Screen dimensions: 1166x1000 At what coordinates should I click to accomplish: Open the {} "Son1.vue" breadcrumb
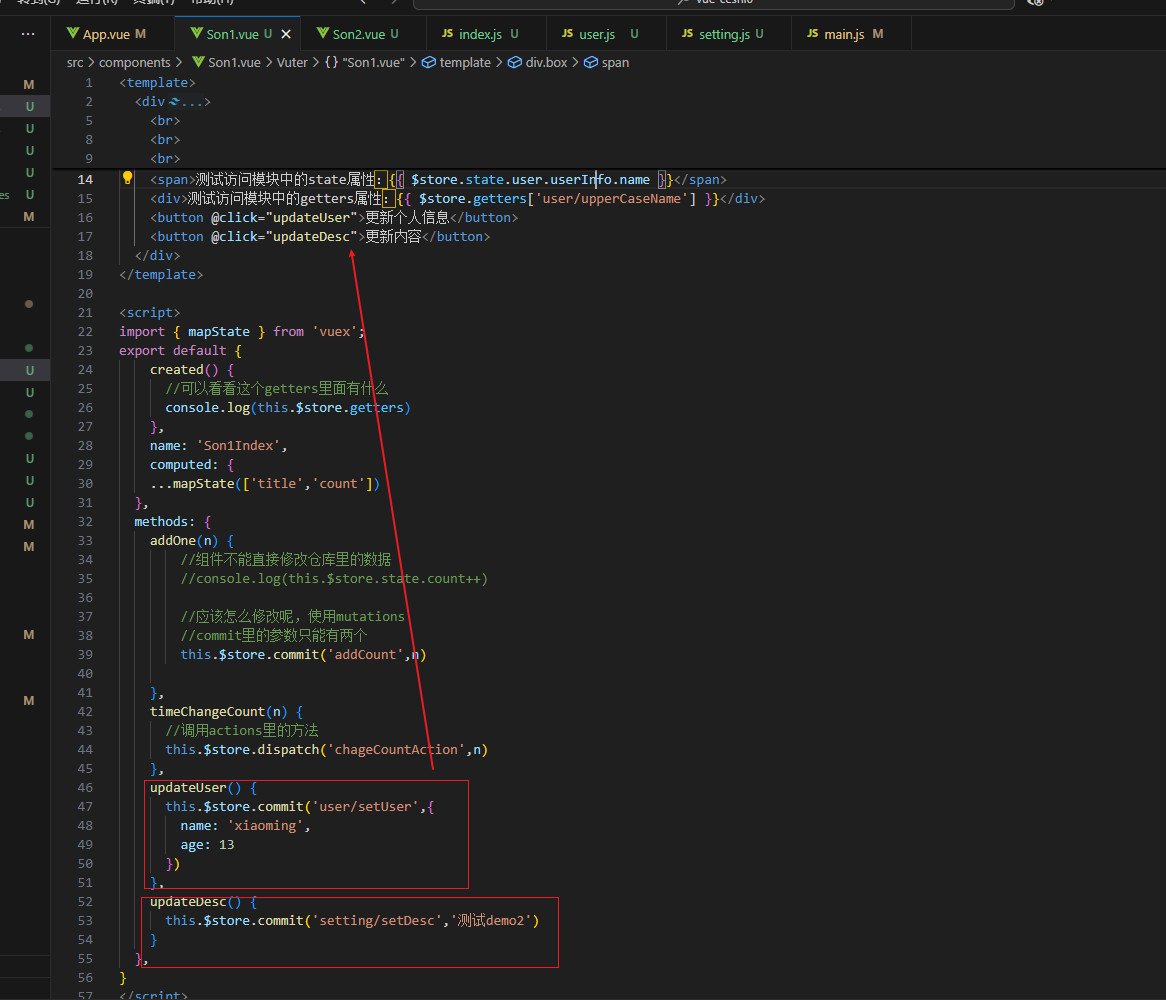(364, 62)
